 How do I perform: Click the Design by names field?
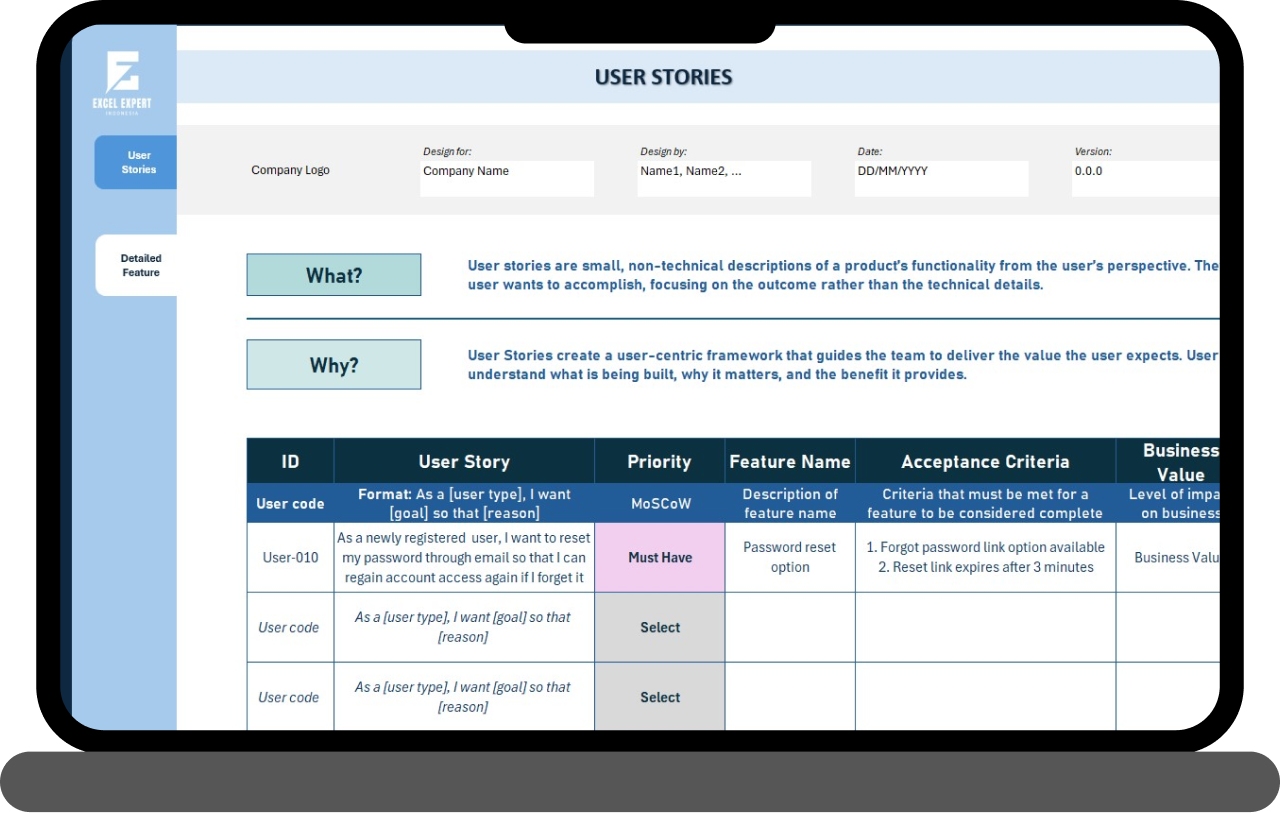pyautogui.click(x=723, y=178)
